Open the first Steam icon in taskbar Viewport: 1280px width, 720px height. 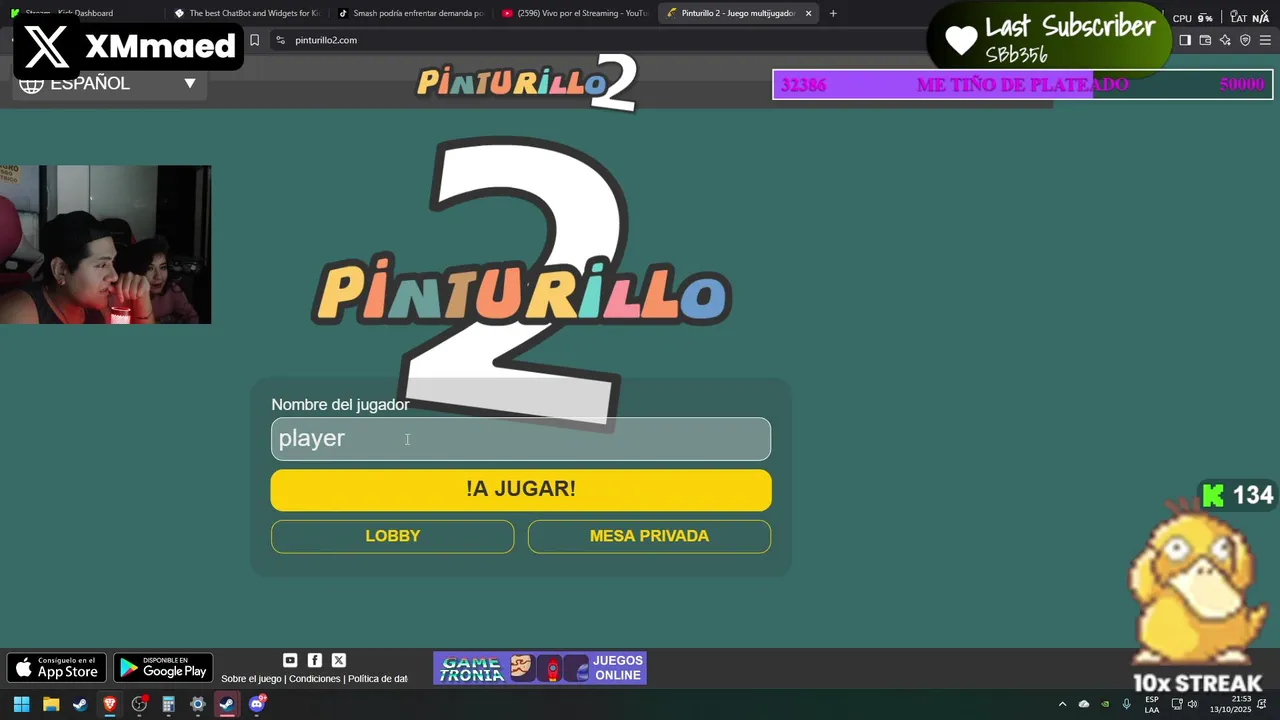pos(80,704)
